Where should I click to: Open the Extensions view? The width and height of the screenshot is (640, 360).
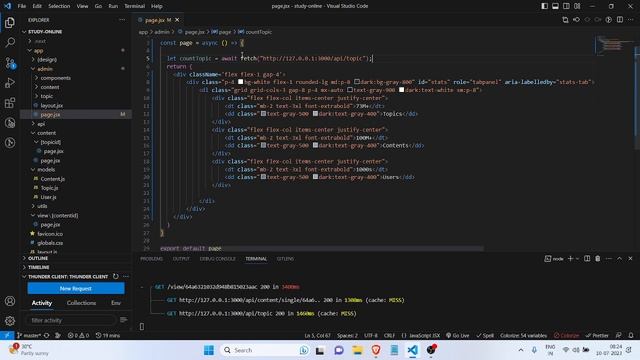[x=10, y=102]
